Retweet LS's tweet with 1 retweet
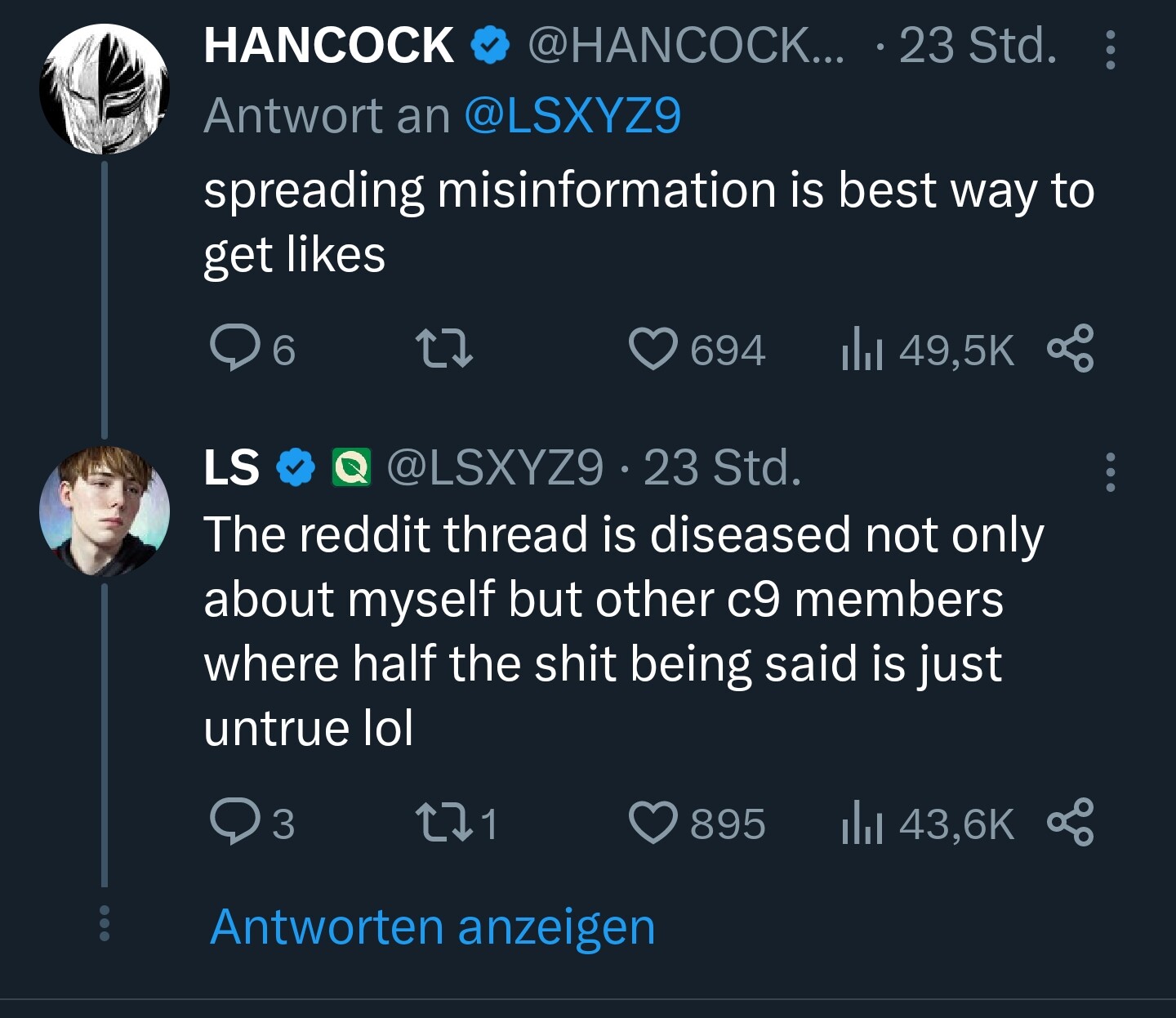Screen dimensions: 1176x1018 (x=444, y=823)
